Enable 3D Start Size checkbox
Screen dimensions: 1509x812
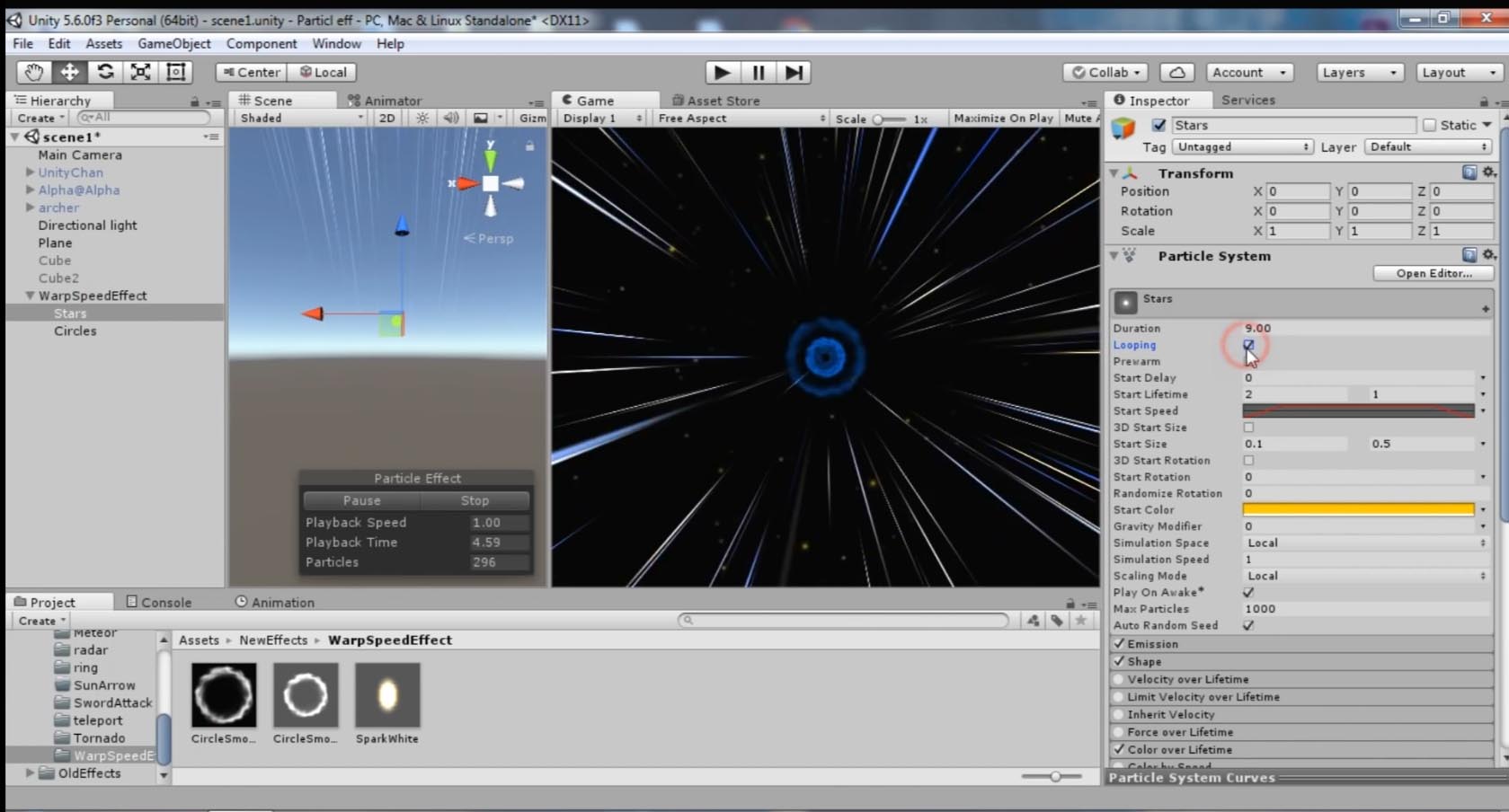(1248, 428)
